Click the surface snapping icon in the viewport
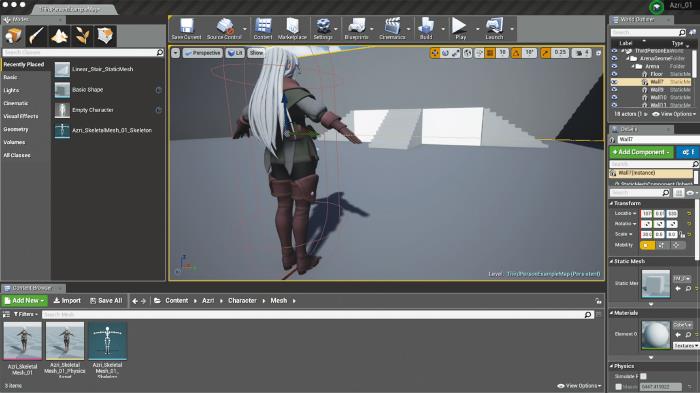Image resolution: width=700 pixels, height=393 pixels. click(x=479, y=53)
